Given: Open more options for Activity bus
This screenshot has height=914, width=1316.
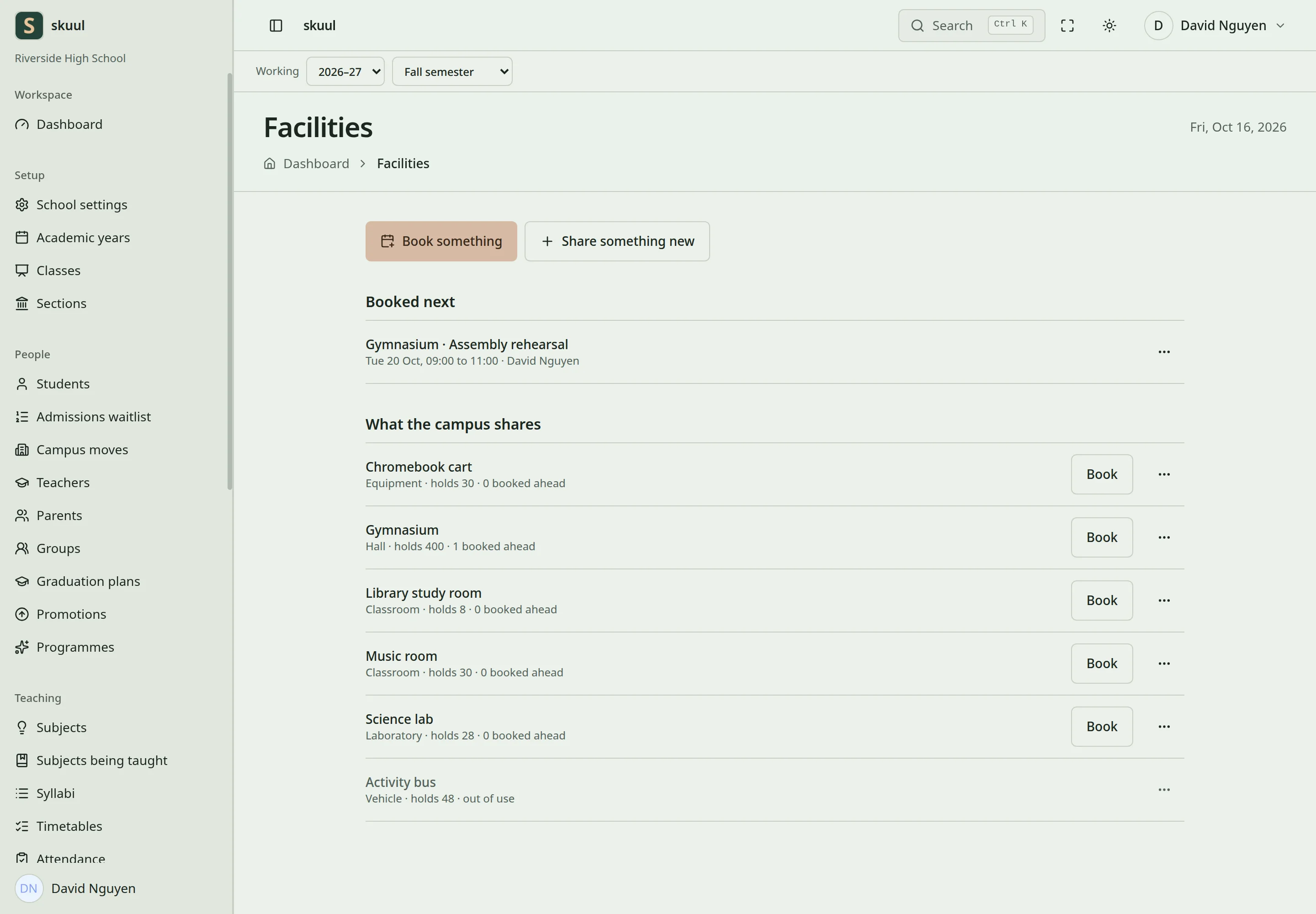Looking at the screenshot, I should coord(1164,789).
